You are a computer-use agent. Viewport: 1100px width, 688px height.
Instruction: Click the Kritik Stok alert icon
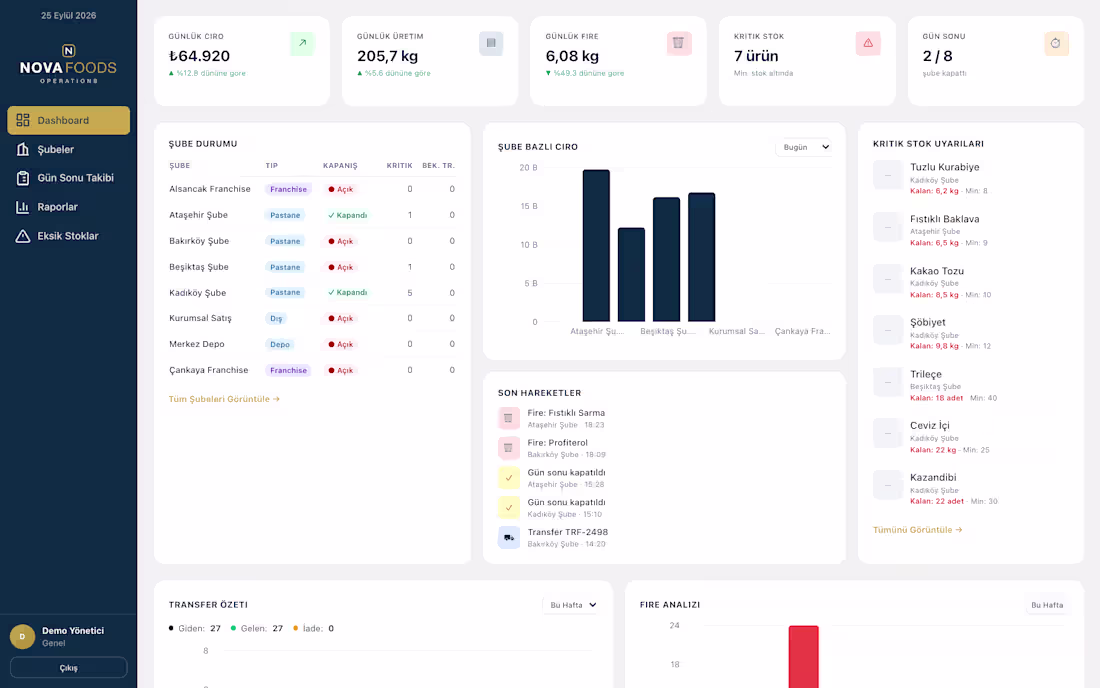click(868, 43)
